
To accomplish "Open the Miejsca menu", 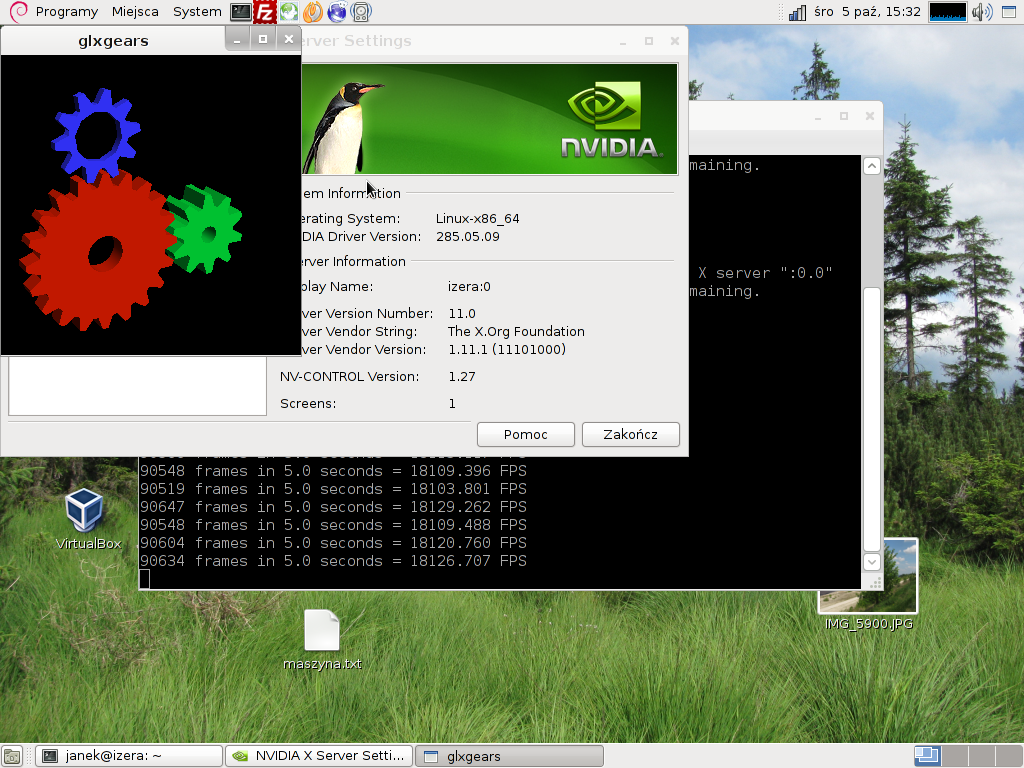I will click(x=135, y=12).
